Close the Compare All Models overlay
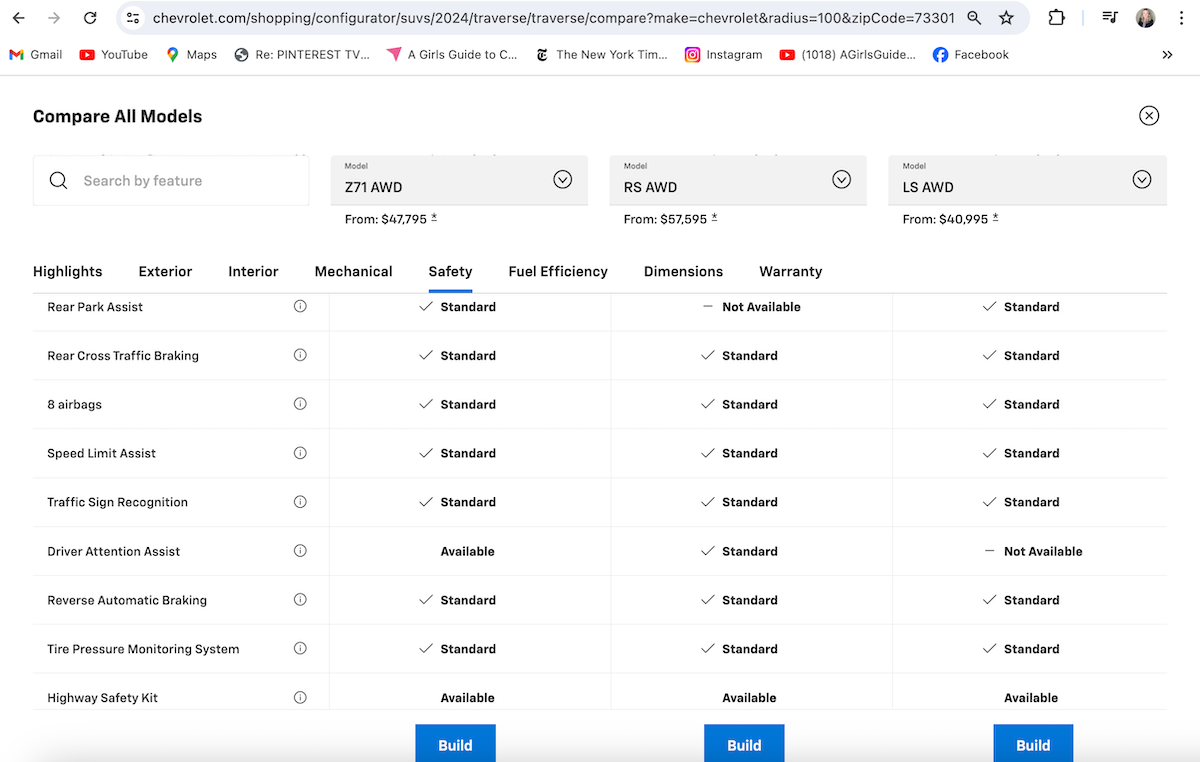This screenshot has width=1200, height=762. click(1149, 115)
